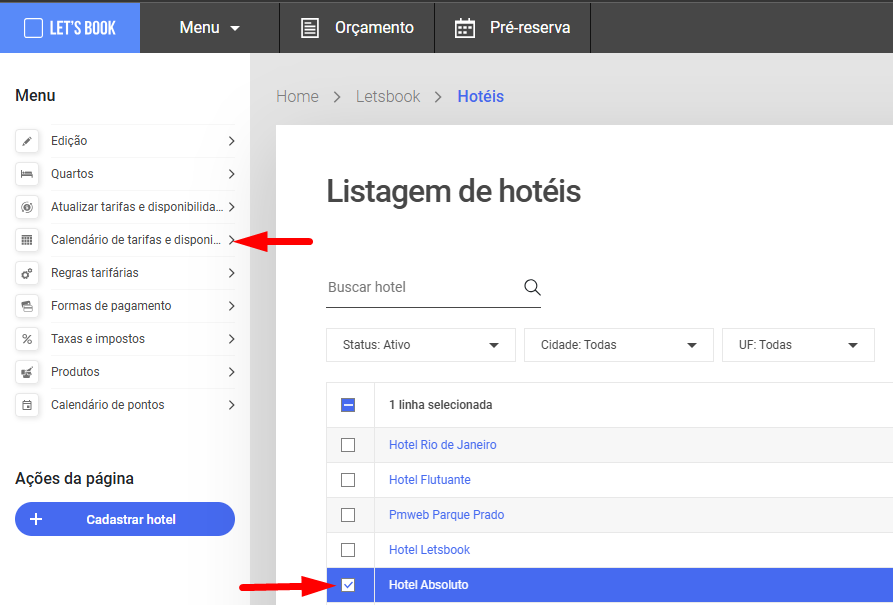Open the Cidade: Todas dropdown
The height and width of the screenshot is (605, 893).
[x=618, y=345]
